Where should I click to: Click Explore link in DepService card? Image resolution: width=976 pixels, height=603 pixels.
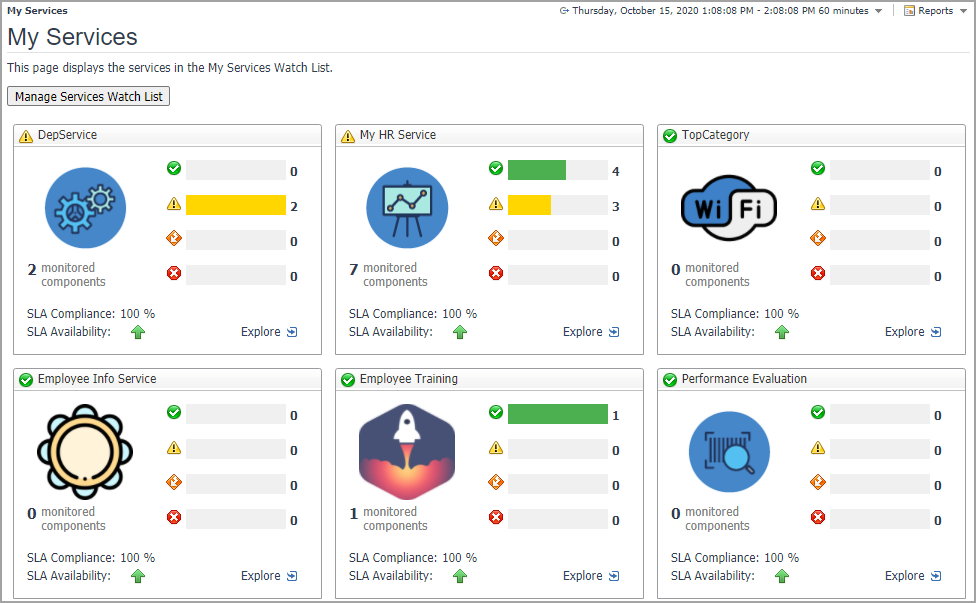pos(269,332)
